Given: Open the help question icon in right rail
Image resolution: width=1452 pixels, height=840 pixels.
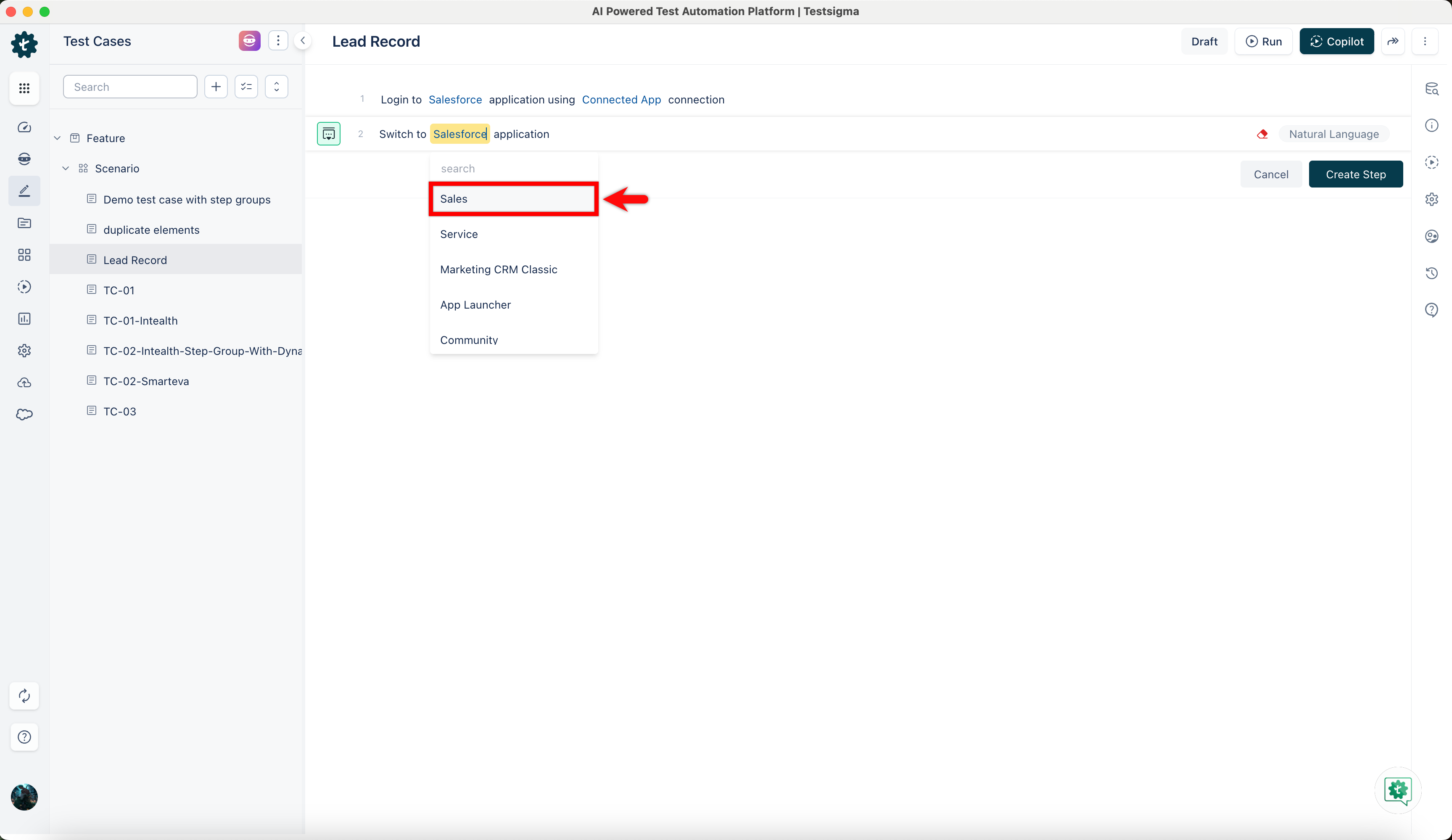Looking at the screenshot, I should (x=1432, y=310).
